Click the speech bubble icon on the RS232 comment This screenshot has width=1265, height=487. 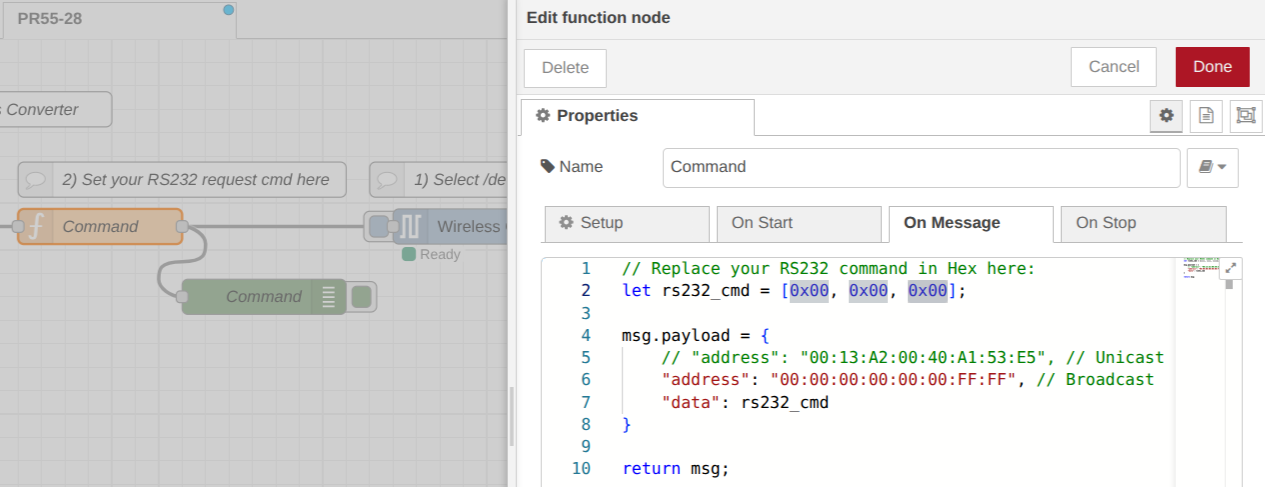(x=36, y=181)
